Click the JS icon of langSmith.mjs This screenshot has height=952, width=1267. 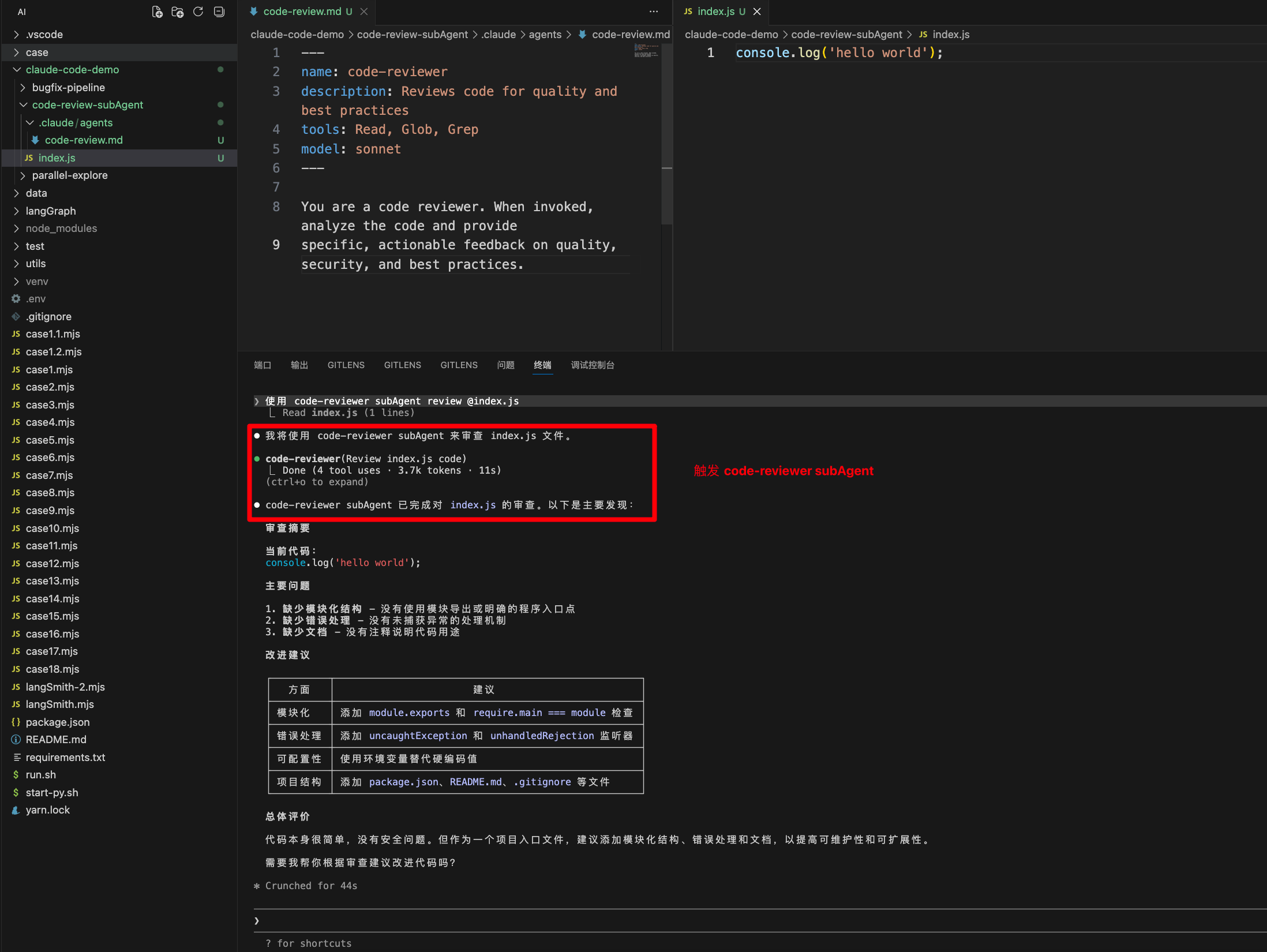point(16,704)
